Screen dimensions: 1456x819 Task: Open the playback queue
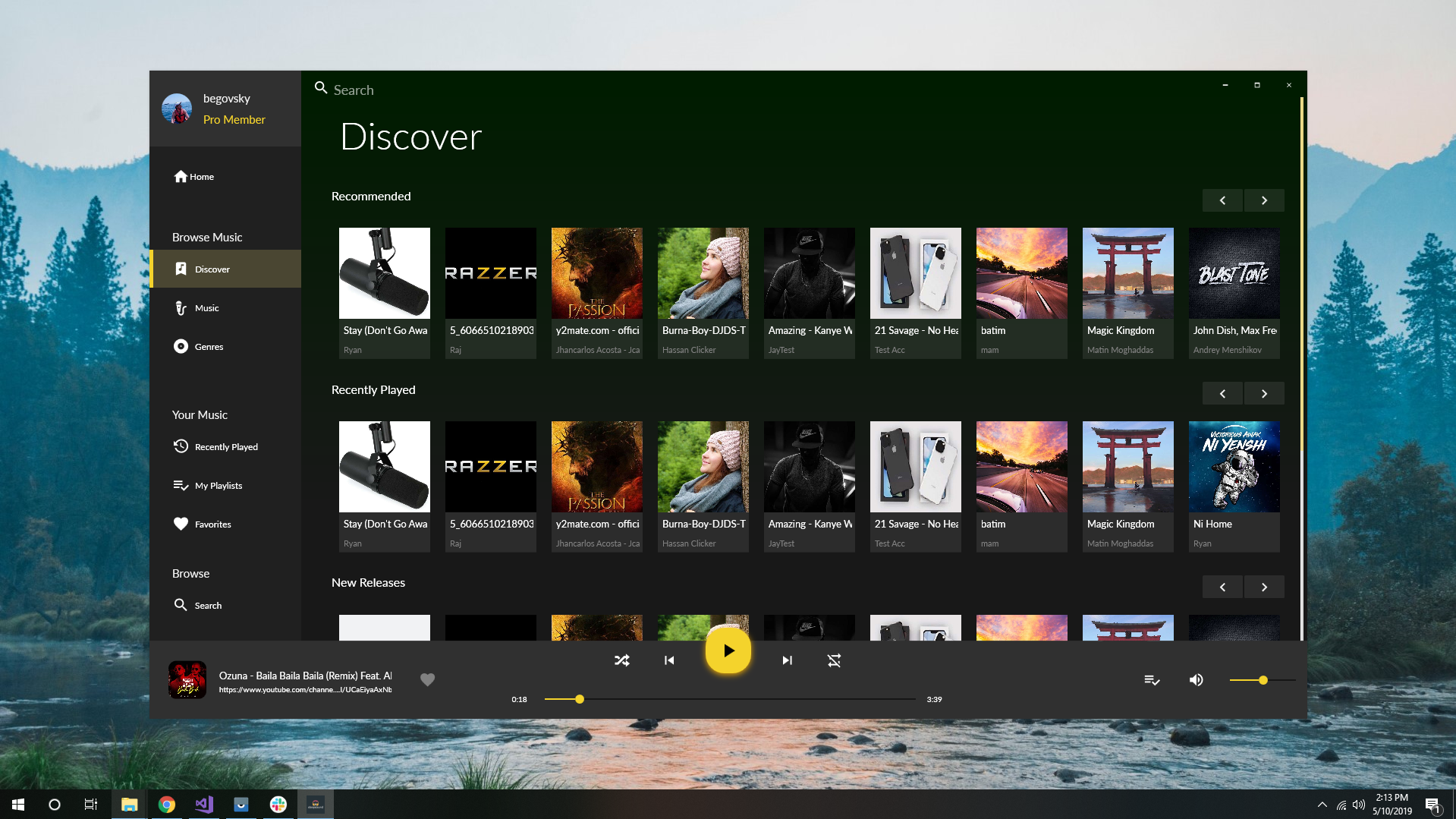[x=1152, y=680]
